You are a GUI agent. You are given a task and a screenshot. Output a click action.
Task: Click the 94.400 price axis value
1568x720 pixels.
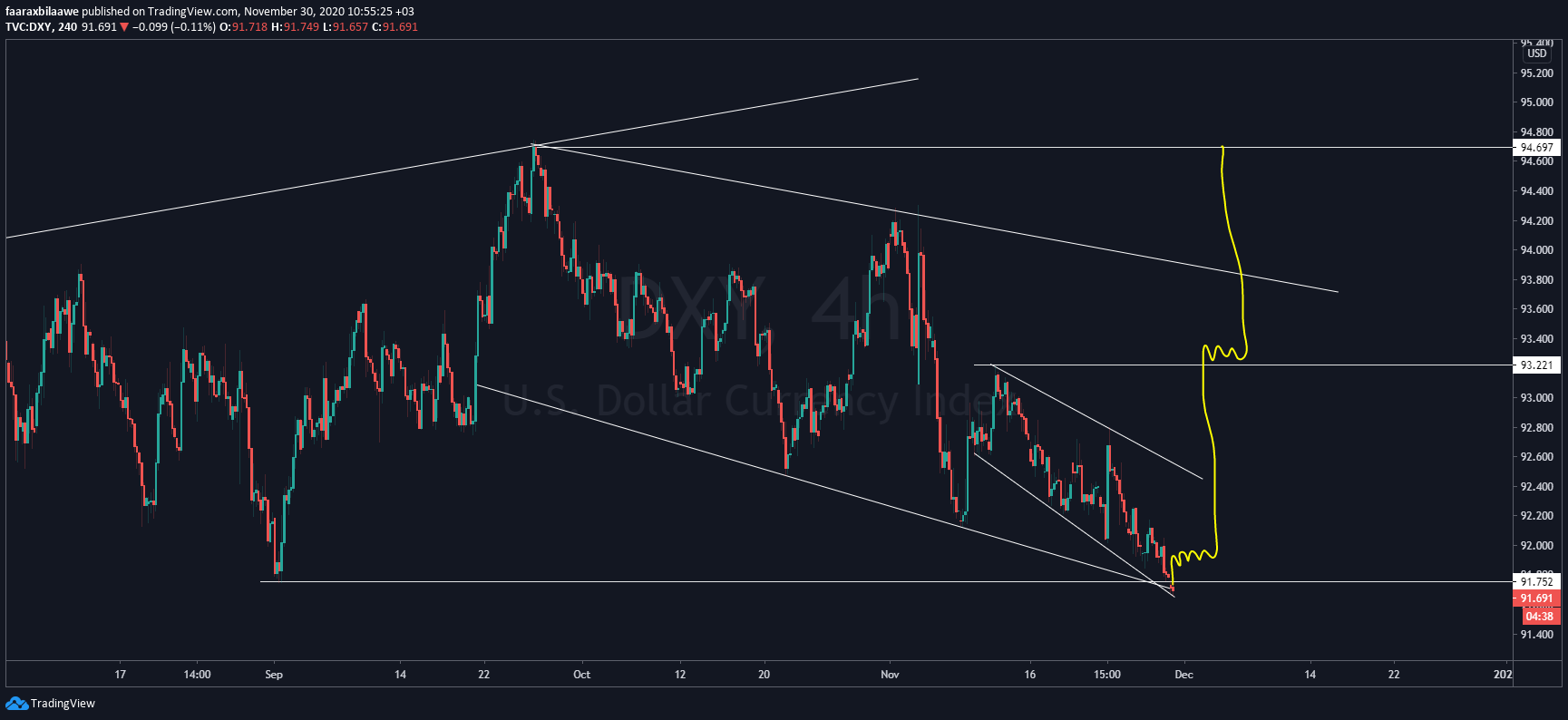tap(1536, 191)
